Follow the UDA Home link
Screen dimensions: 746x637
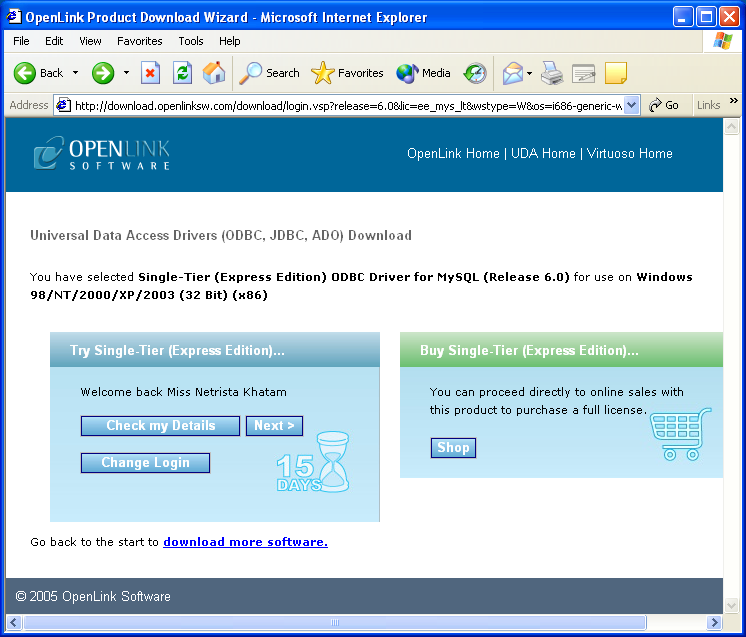pyautogui.click(x=543, y=154)
